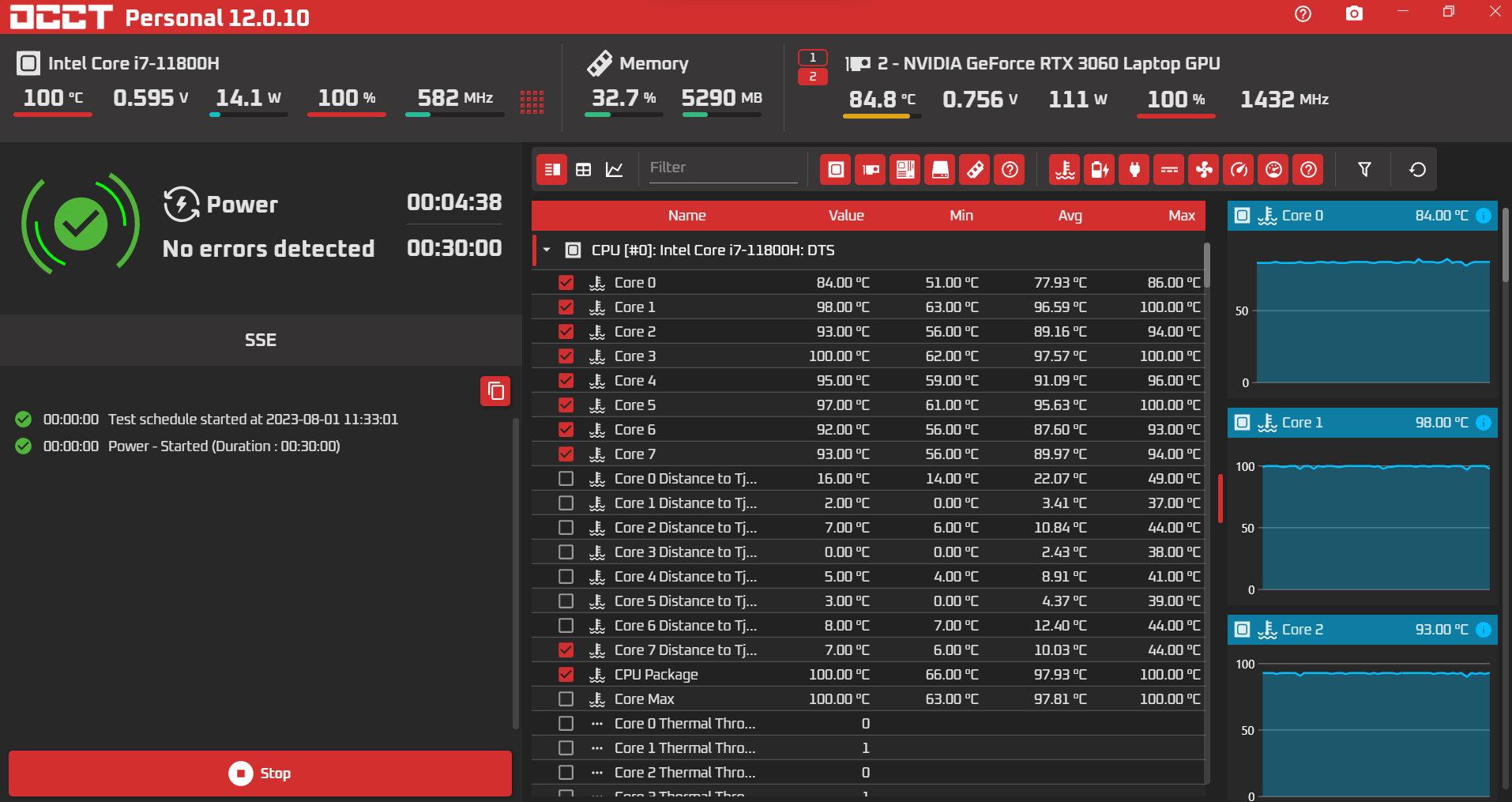Click the 'No errors detected' status text
The image size is (1512, 802).
coord(269,249)
